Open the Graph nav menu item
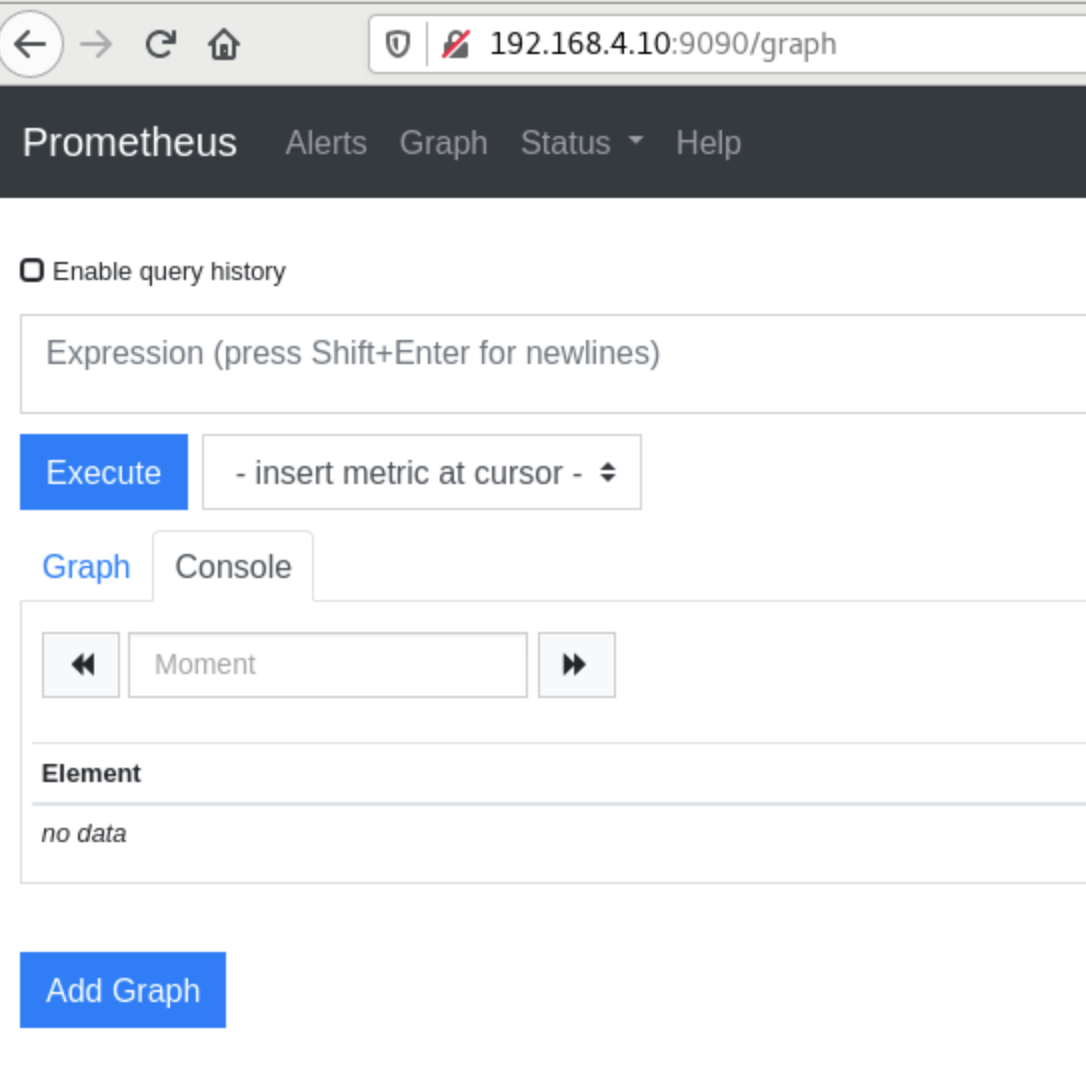Image resolution: width=1086 pixels, height=1066 pixels. click(443, 143)
